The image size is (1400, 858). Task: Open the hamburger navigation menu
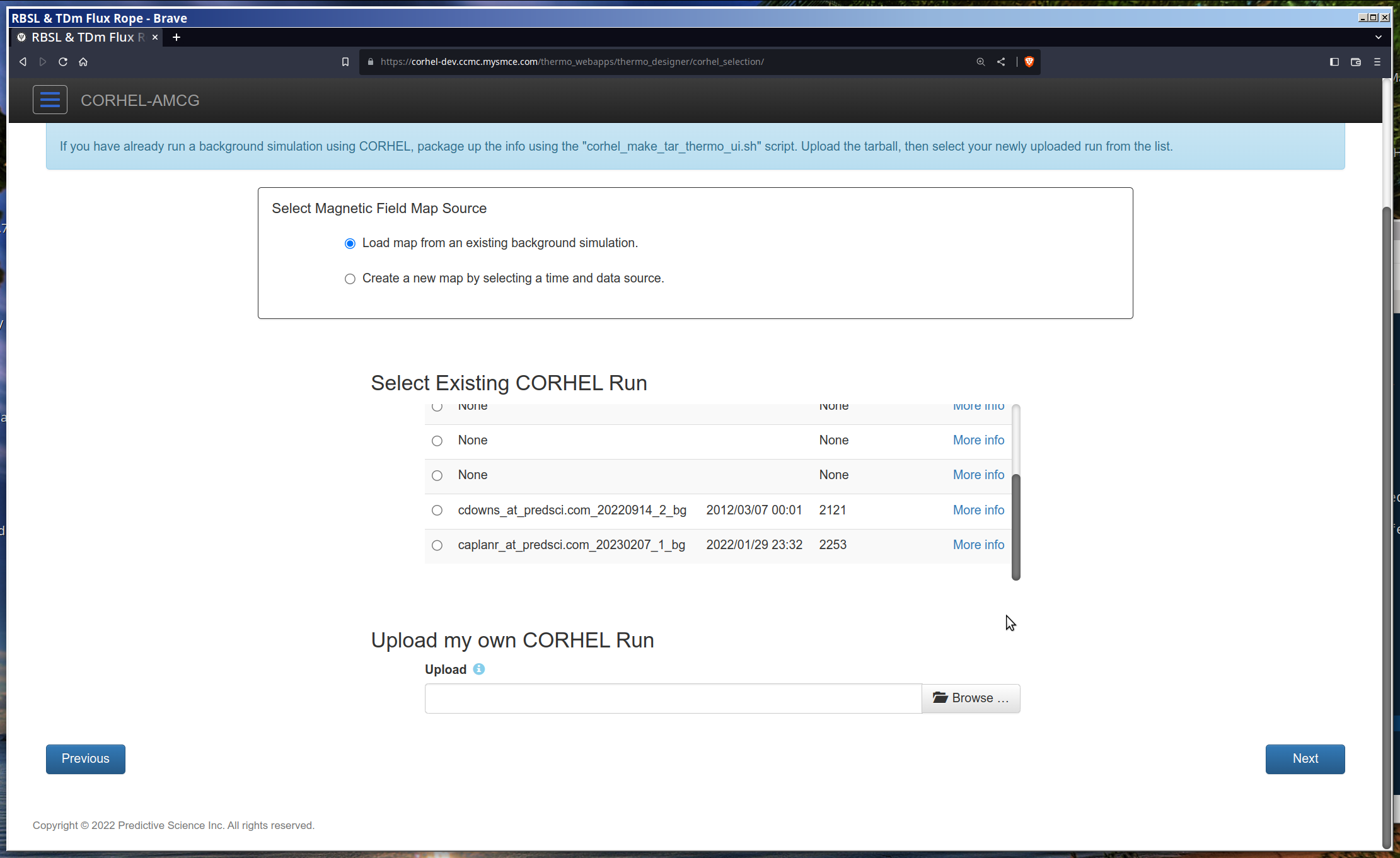tap(50, 100)
